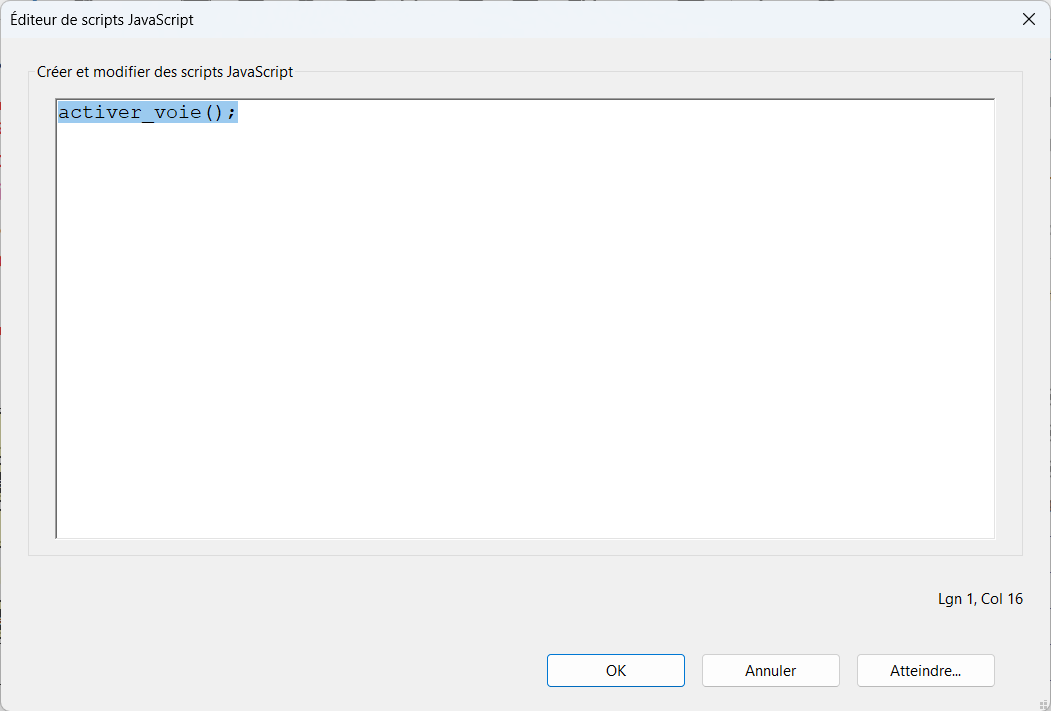Click the center of the script editing area
The height and width of the screenshot is (711, 1051).
pyautogui.click(x=525, y=318)
